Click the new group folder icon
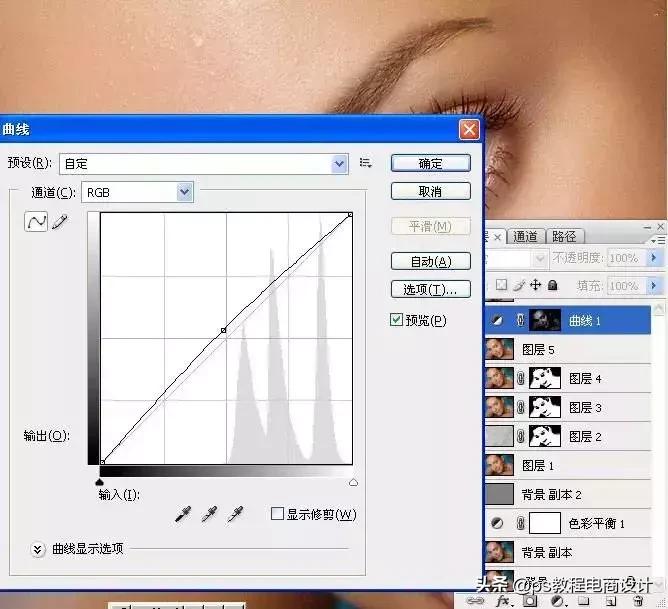668x609 pixels. pos(584,601)
